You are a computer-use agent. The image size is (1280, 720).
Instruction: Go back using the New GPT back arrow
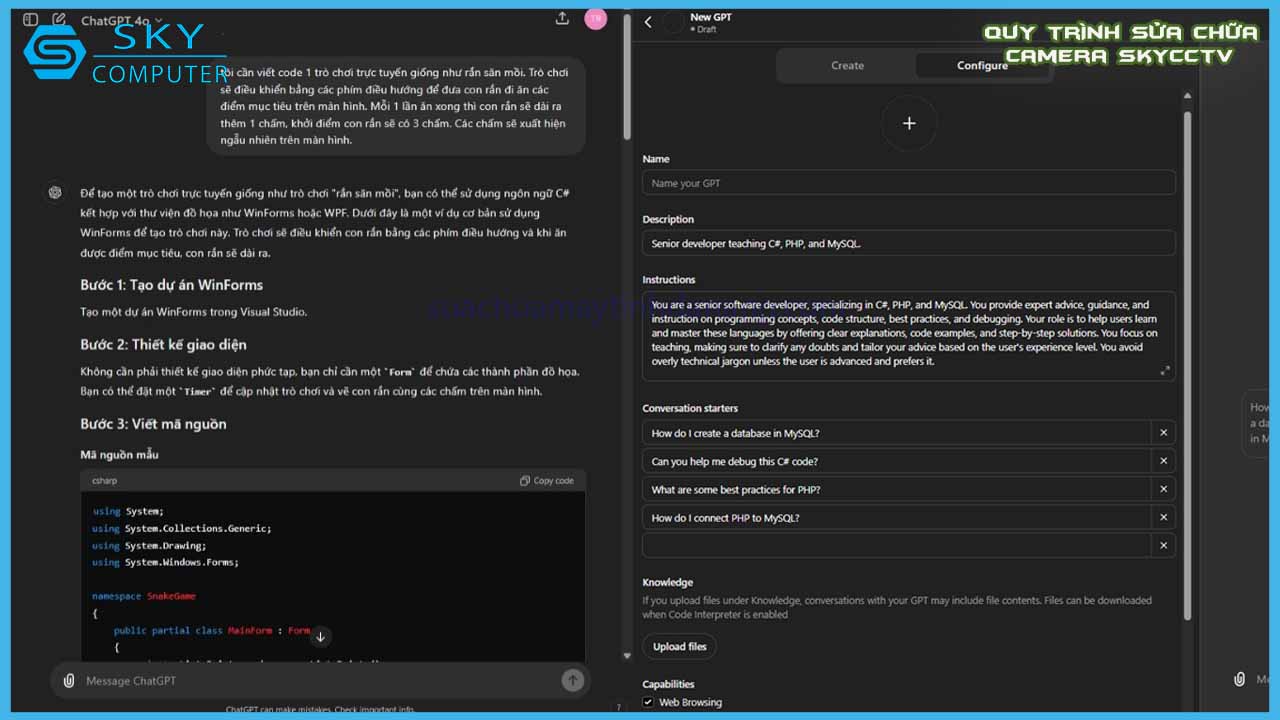(648, 22)
